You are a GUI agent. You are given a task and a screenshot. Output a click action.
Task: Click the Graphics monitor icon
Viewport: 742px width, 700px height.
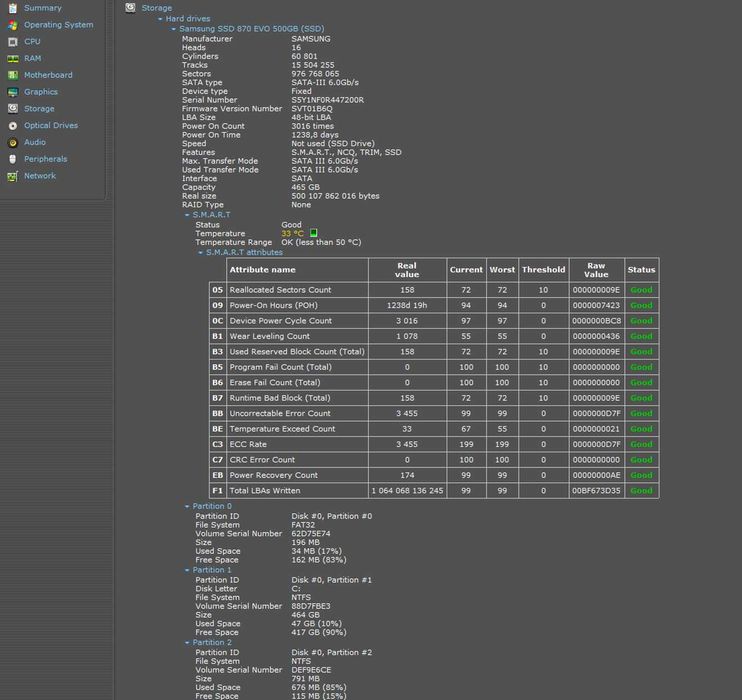coord(13,92)
